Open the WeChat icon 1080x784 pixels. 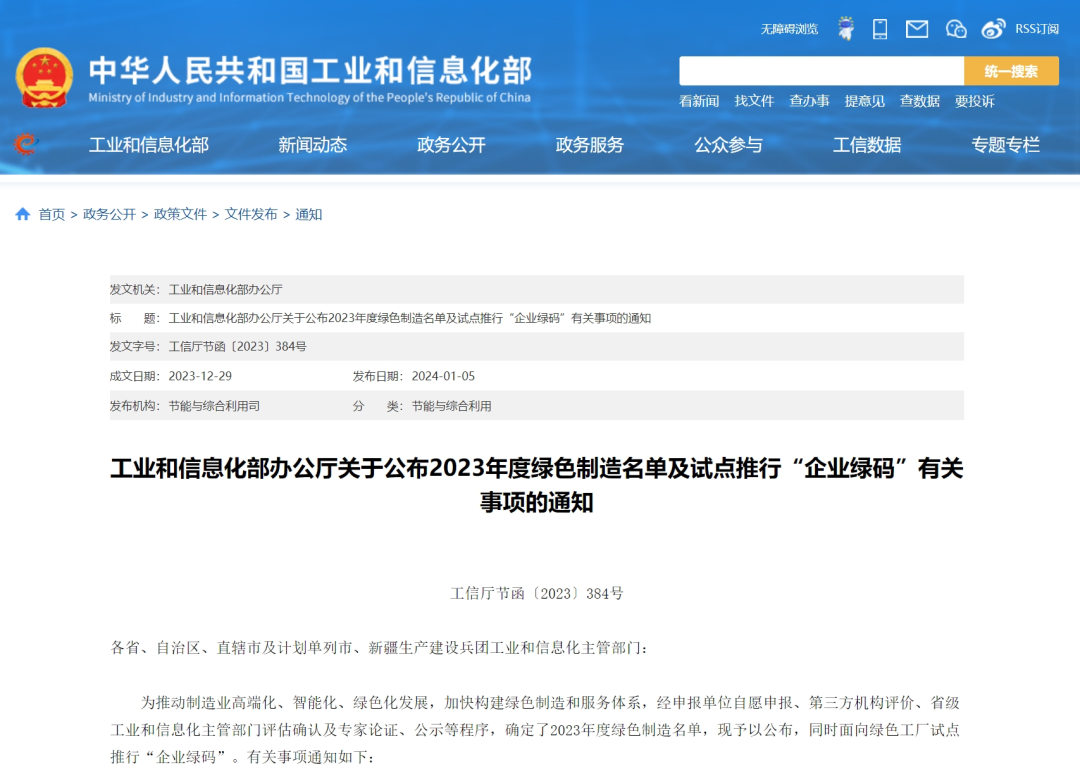click(955, 29)
